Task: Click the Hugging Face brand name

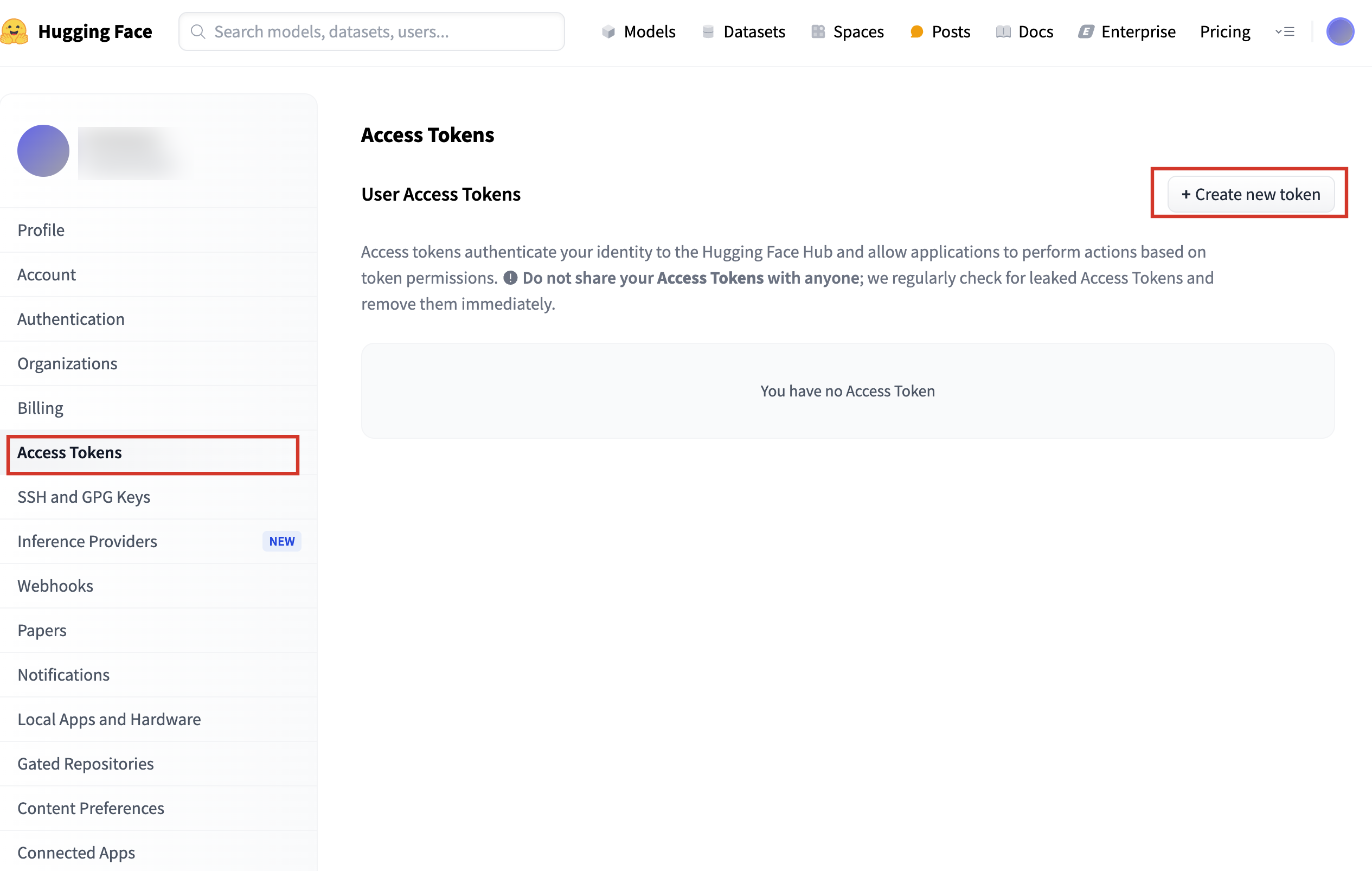Action: (95, 31)
